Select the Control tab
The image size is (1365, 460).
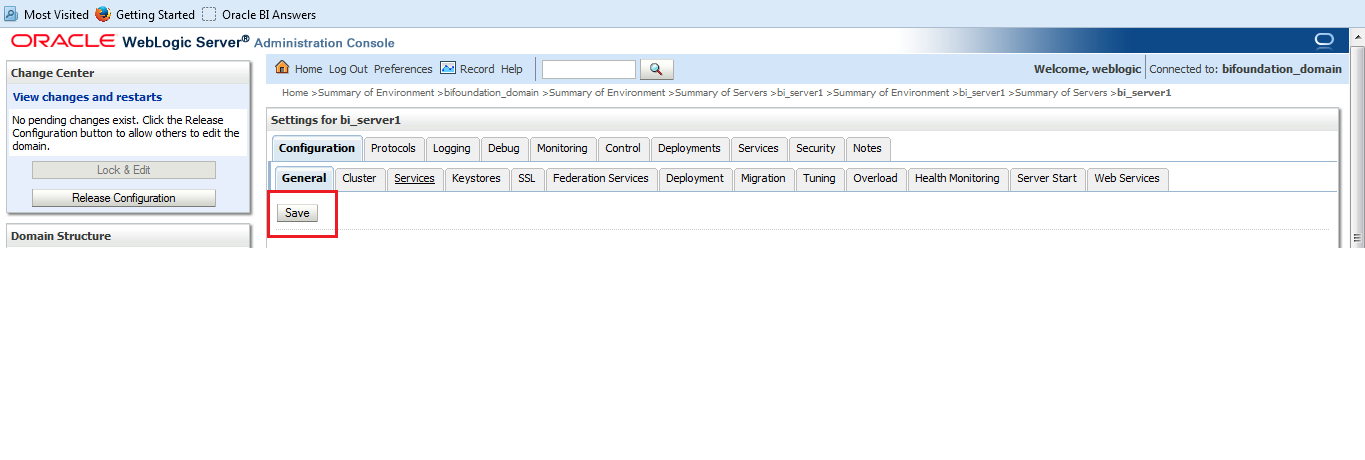(x=623, y=148)
